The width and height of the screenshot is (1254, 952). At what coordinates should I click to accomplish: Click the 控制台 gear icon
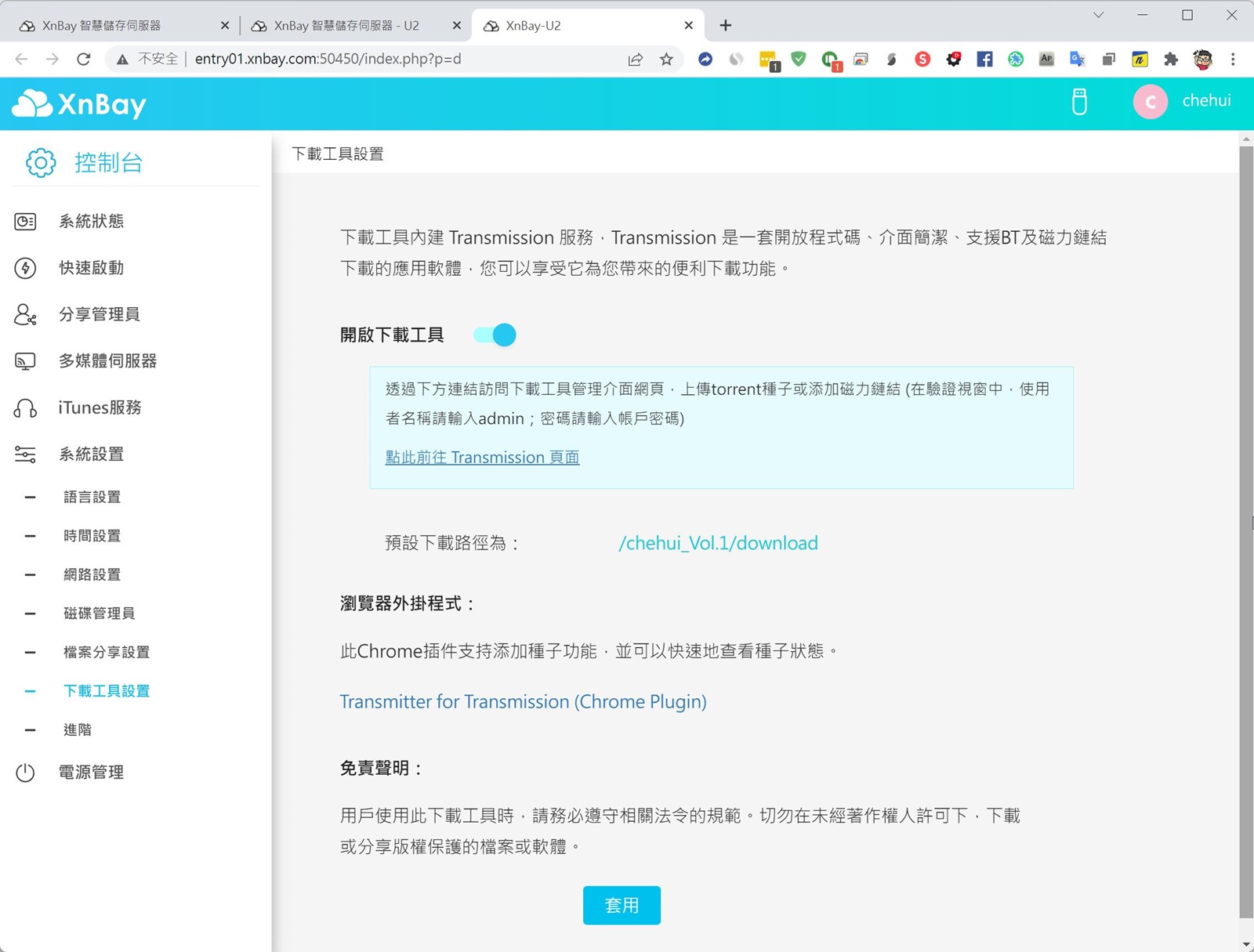(x=41, y=163)
